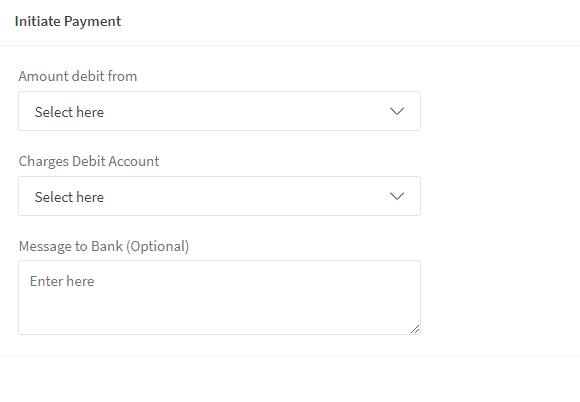Image resolution: width=580 pixels, height=402 pixels.
Task: Click the word 'Optional' in message label
Action: click(158, 246)
